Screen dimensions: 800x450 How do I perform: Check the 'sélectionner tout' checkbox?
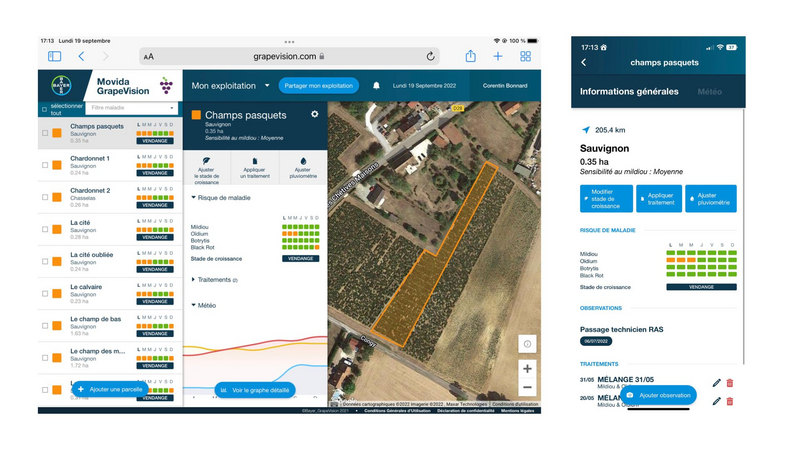(x=44, y=109)
